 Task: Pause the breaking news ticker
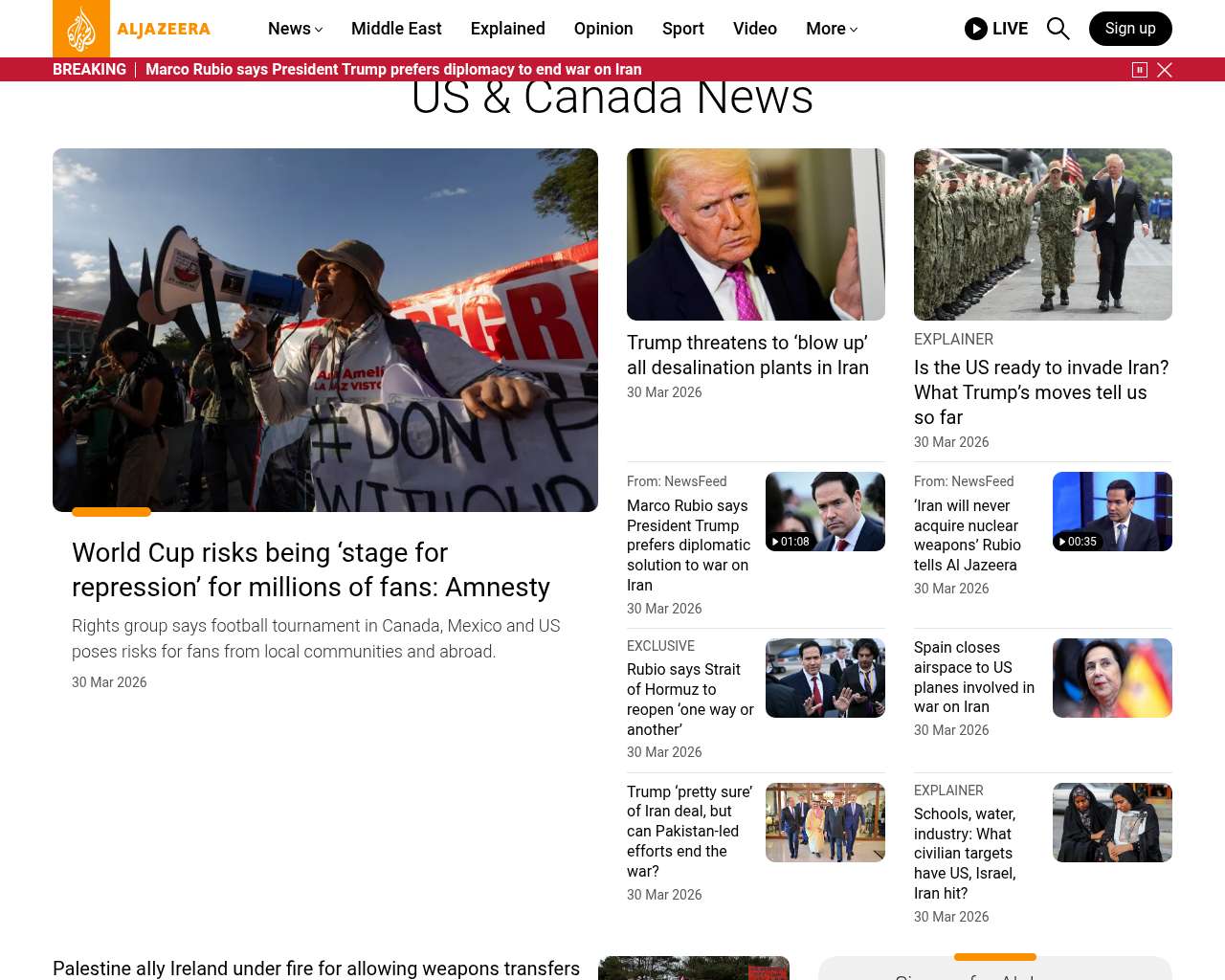click(x=1140, y=70)
